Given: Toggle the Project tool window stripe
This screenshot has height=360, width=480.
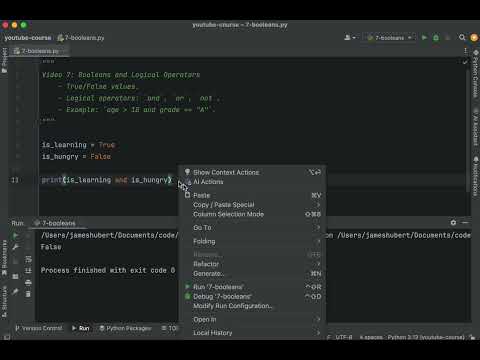Looking at the screenshot, I should tap(4, 60).
